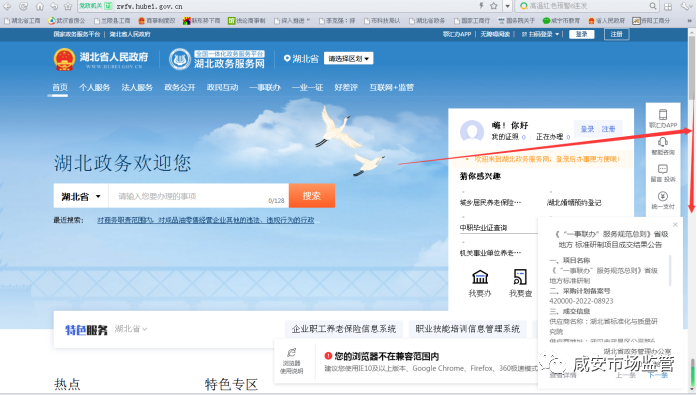The height and width of the screenshot is (395, 697).
Task: Open the 武汉 bookmark with colorful icon
Action: click(x=67, y=20)
